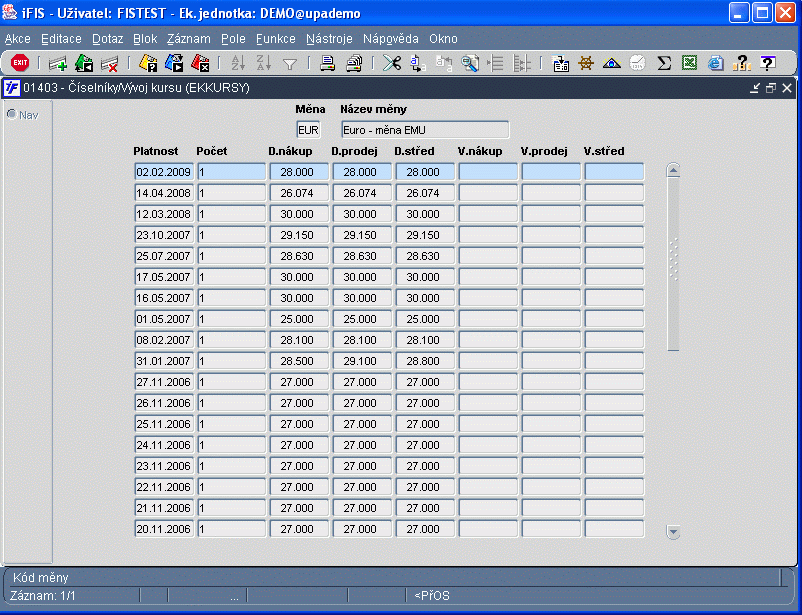
Task: Open the Akce menu
Action: pyautogui.click(x=17, y=39)
